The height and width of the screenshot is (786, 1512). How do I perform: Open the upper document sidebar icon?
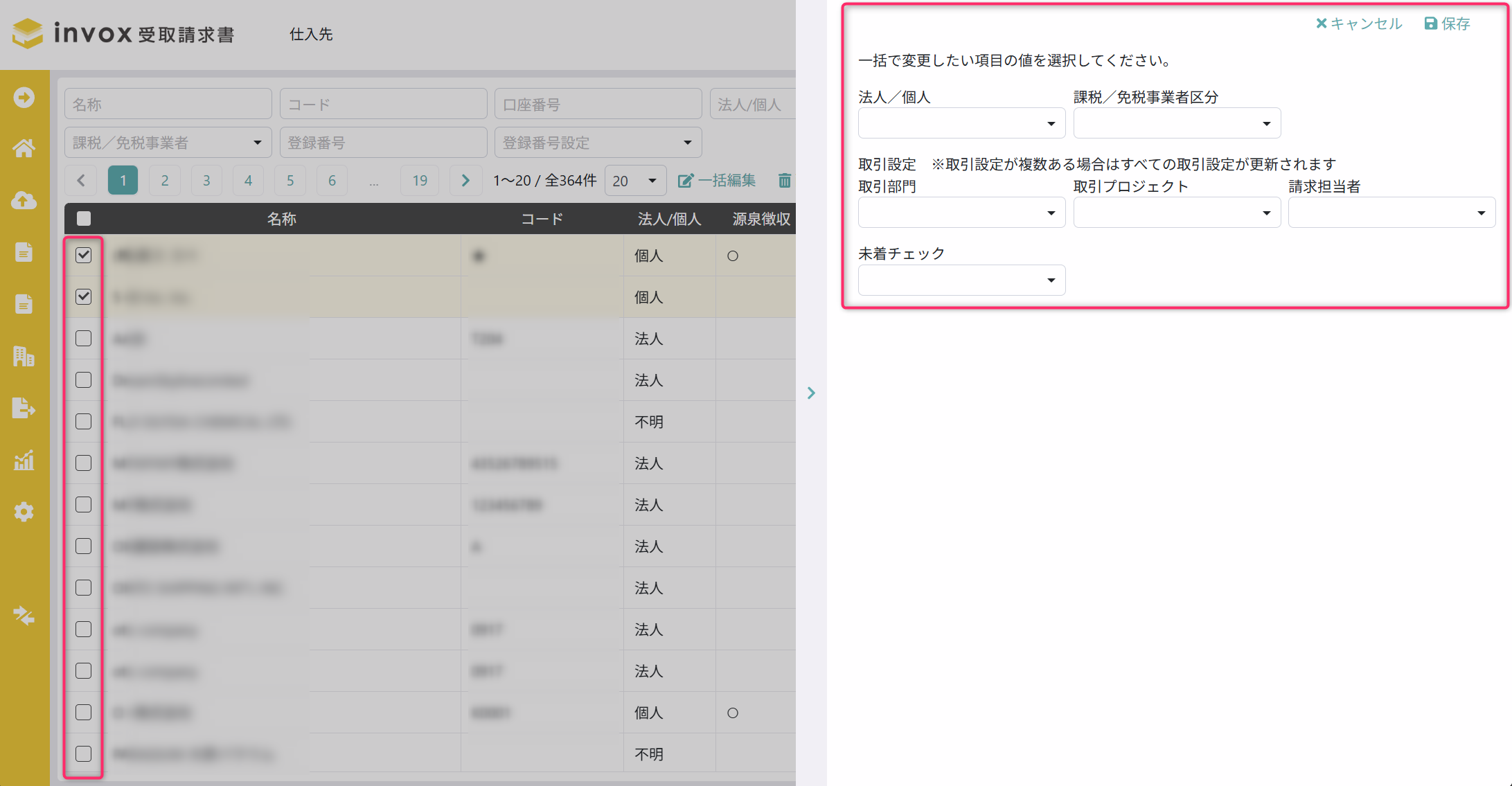24,252
